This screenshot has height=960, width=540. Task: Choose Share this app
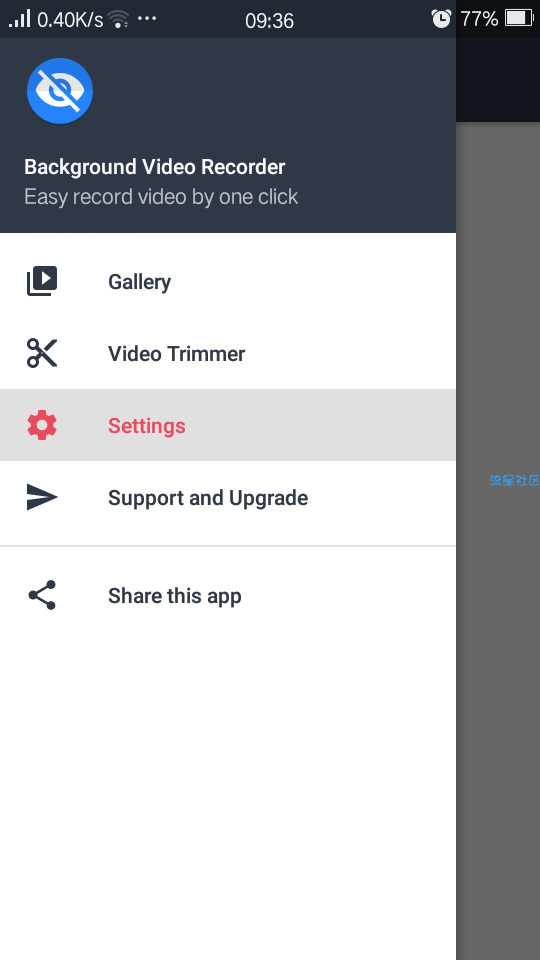[228, 595]
